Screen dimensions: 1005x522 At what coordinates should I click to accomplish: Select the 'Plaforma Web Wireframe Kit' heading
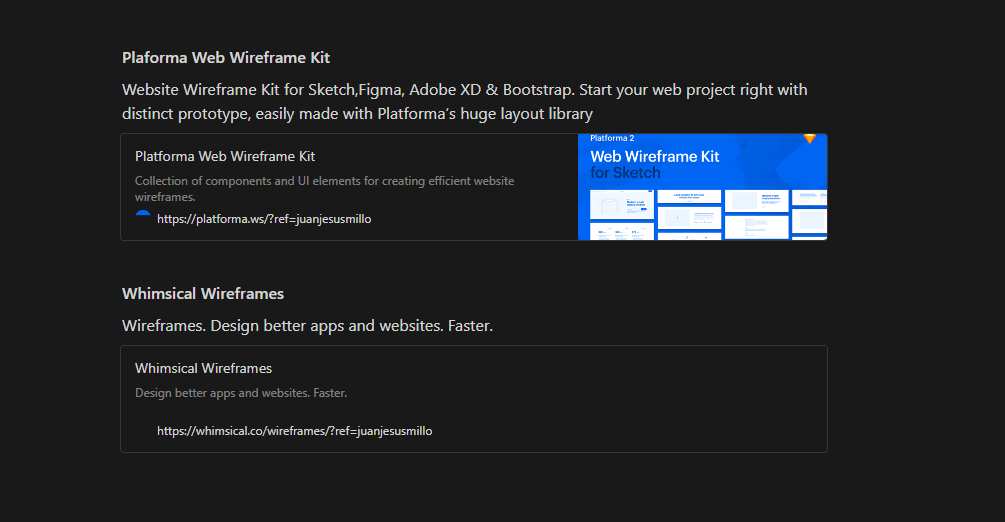226,57
